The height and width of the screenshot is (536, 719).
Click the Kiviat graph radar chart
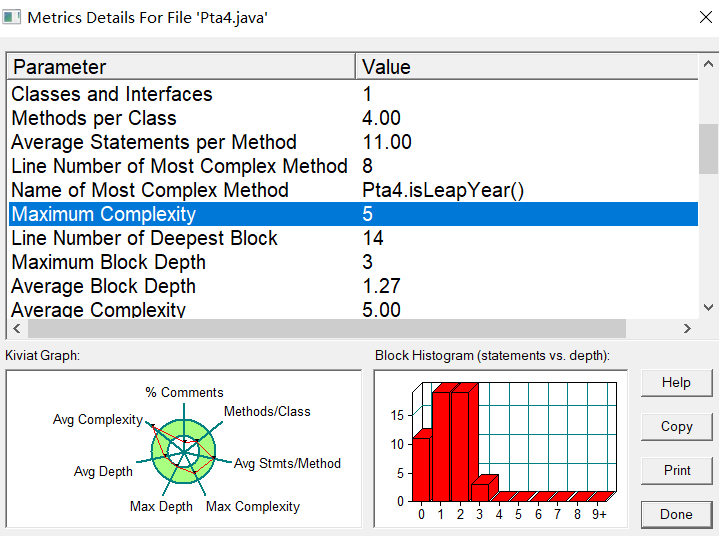[x=183, y=452]
